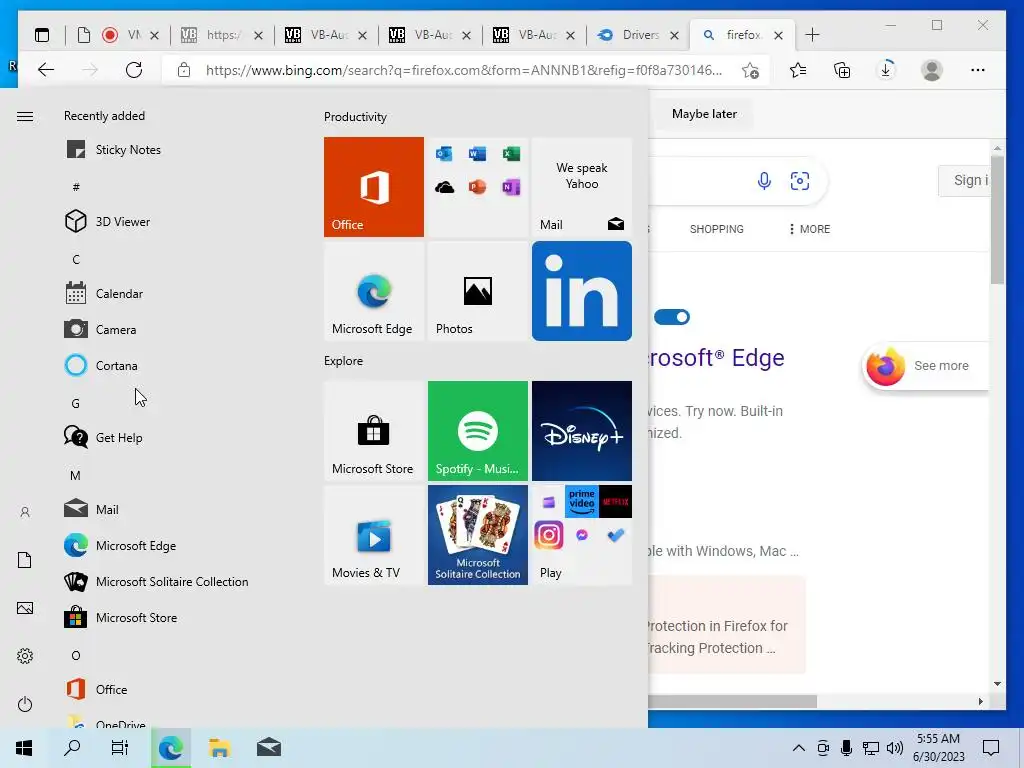This screenshot has width=1024, height=768.
Task: Open the Edge Collections button
Action: 842,70
